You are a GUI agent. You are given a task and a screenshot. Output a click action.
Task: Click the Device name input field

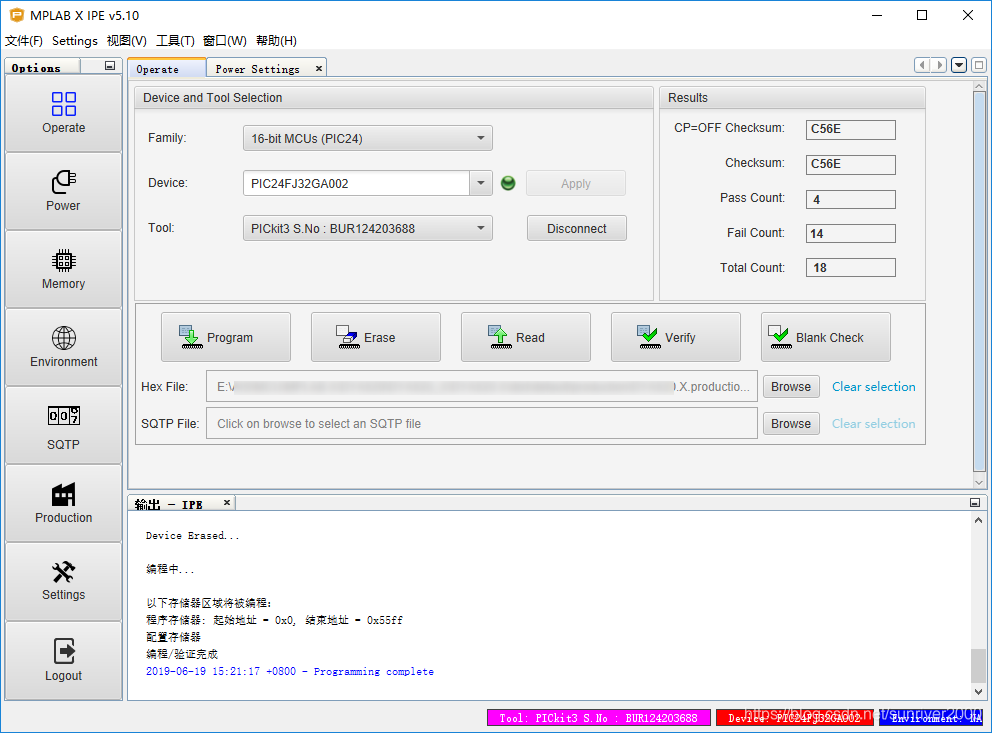tap(356, 183)
